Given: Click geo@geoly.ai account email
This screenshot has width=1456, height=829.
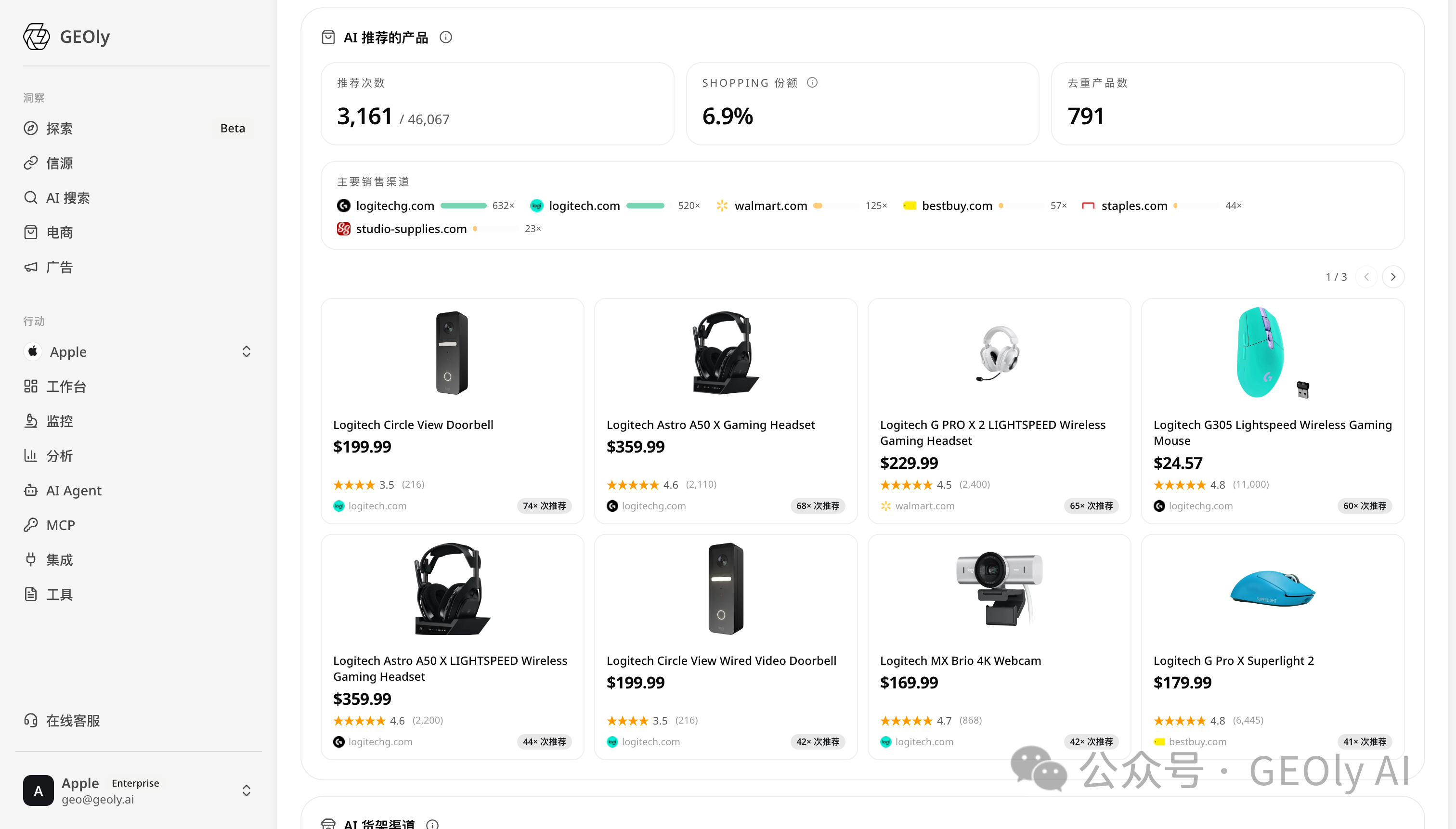Looking at the screenshot, I should 98,799.
